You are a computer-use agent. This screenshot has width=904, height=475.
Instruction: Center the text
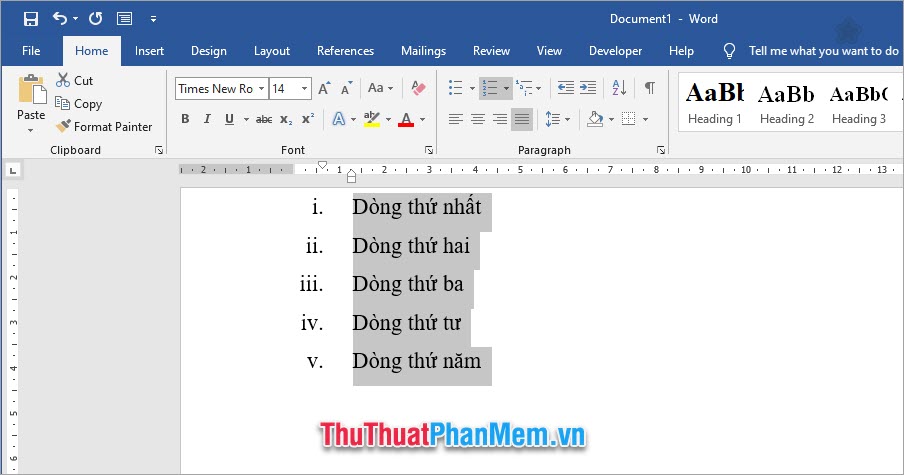click(477, 119)
